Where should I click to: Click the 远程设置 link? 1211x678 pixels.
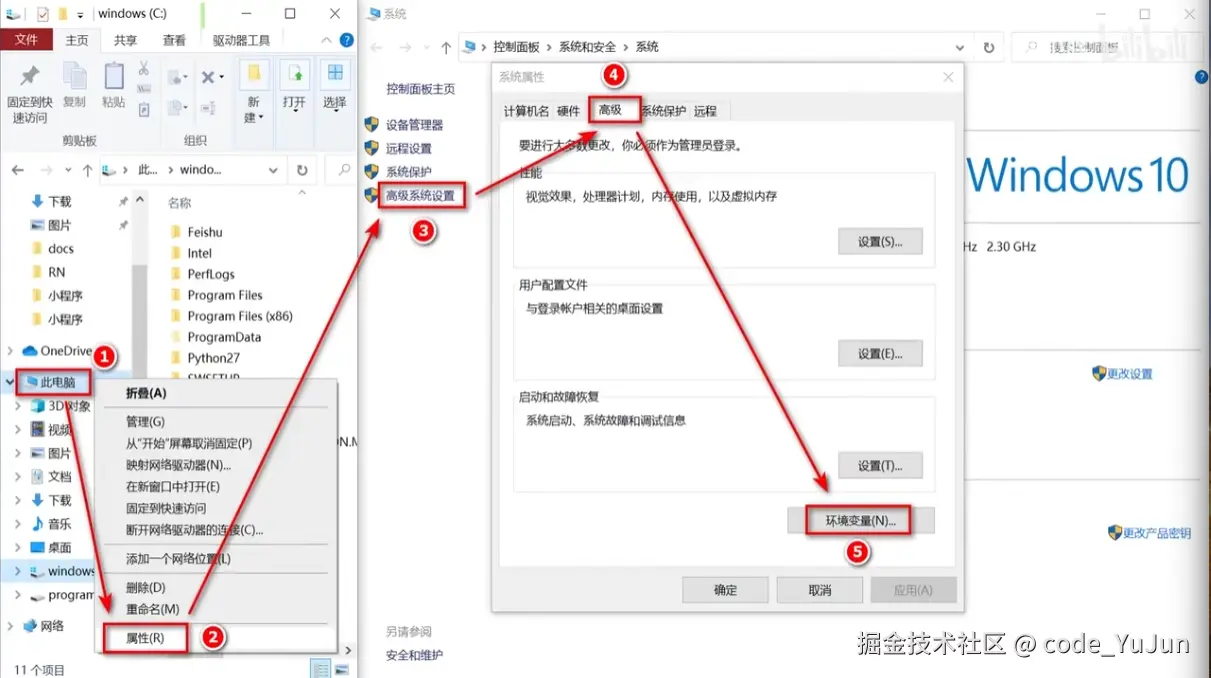409,148
